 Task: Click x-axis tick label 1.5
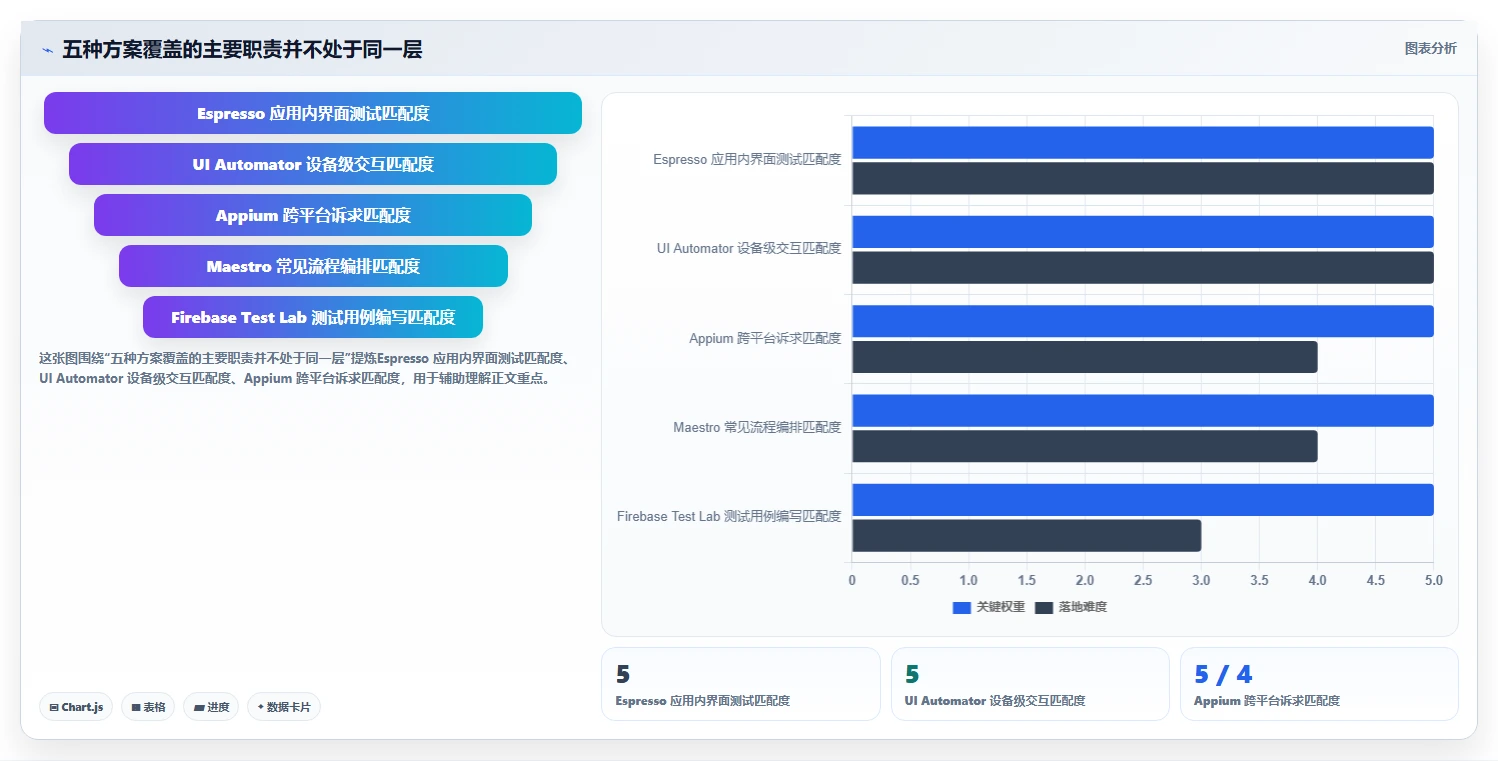point(1027,580)
